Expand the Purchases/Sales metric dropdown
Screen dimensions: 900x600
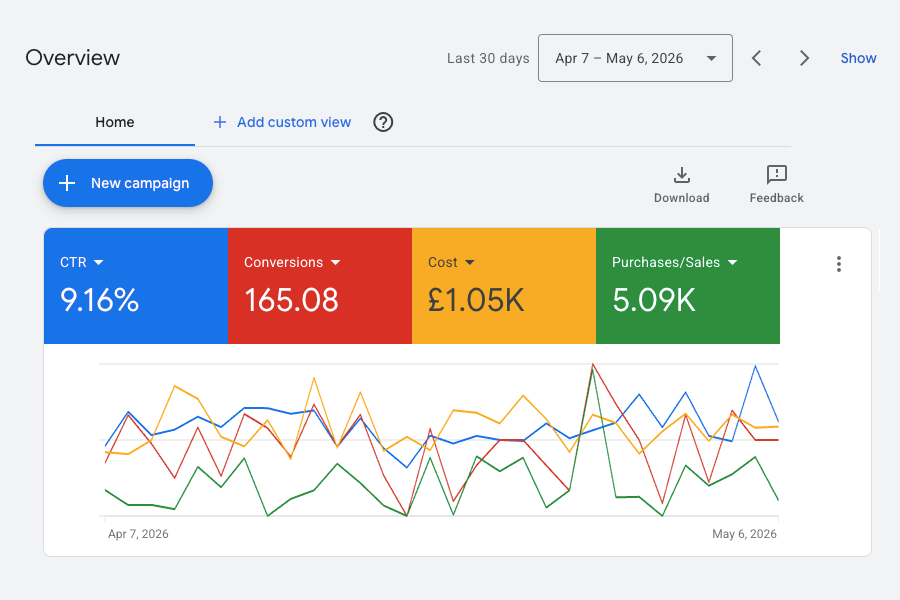(x=732, y=262)
